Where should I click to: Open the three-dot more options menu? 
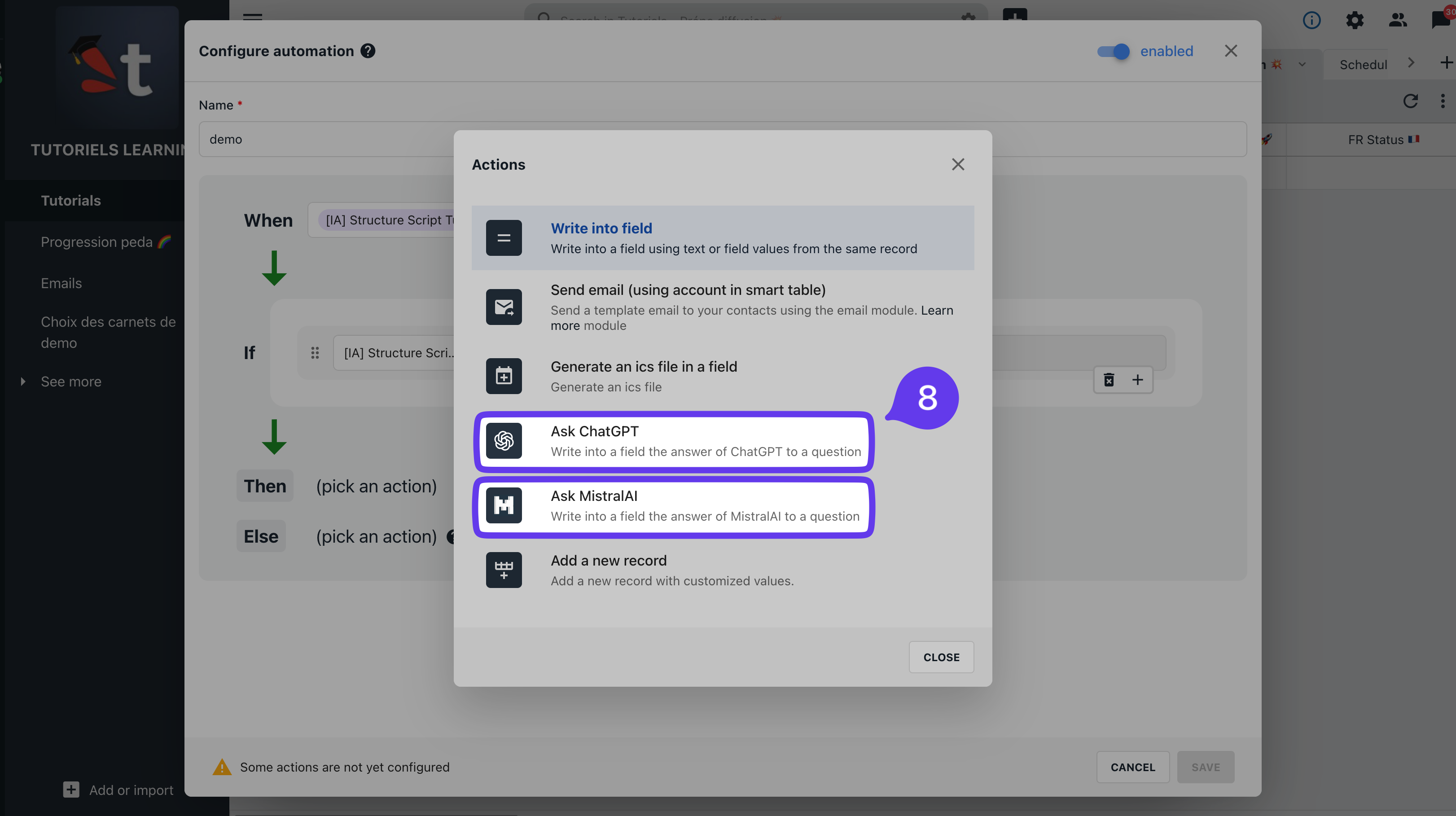pos(1443,101)
